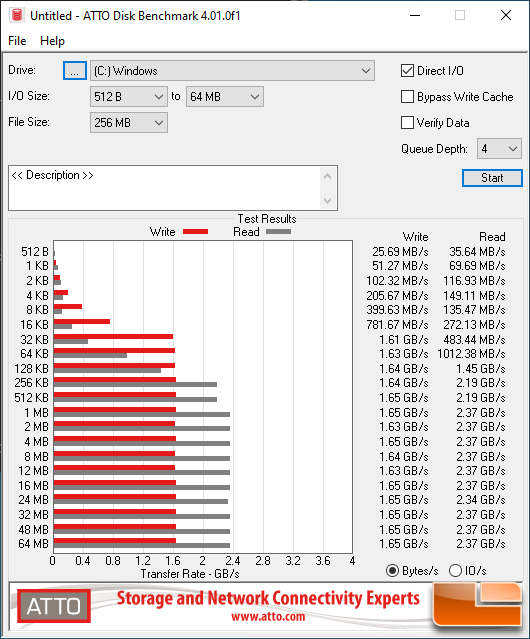The width and height of the screenshot is (530, 639).
Task: Click the ATTO Disk Benchmark title bar icon
Action: 17,15
